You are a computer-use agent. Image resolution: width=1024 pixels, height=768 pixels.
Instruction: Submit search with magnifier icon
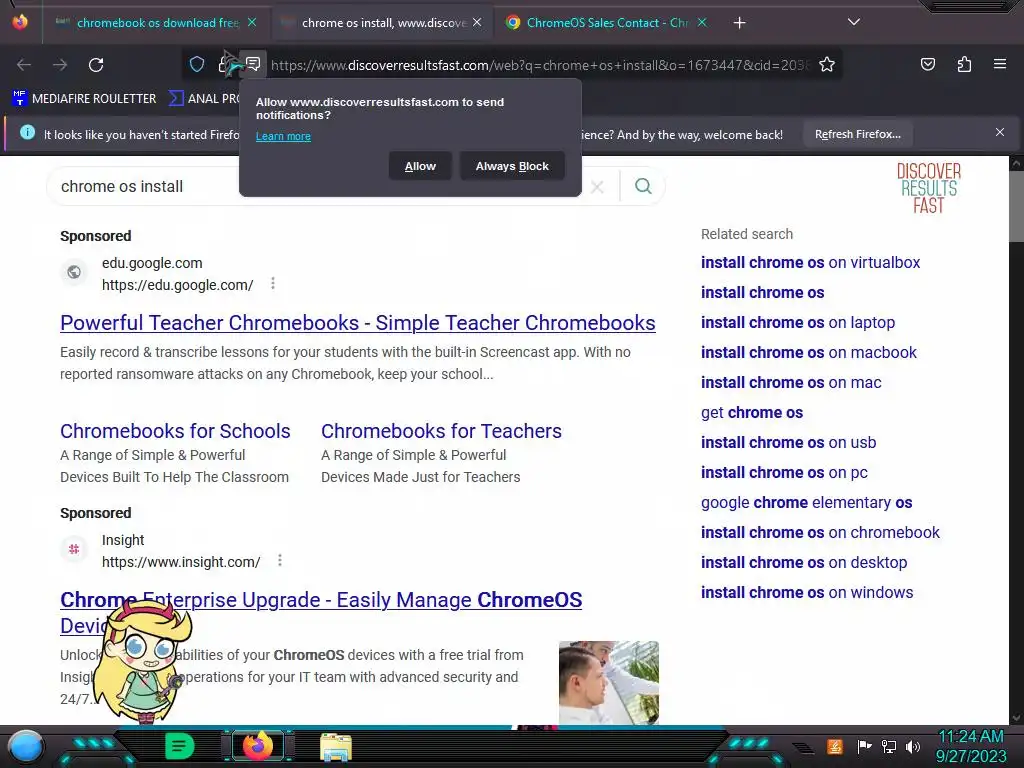(643, 187)
